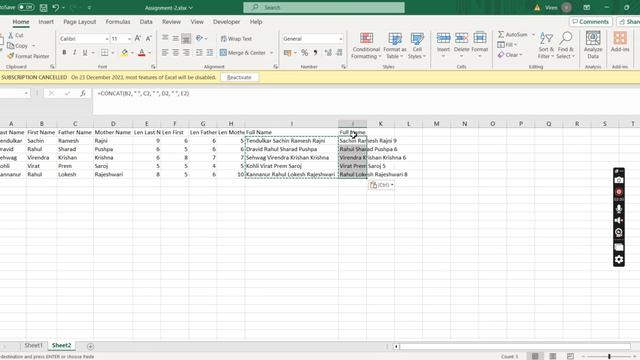This screenshot has width=640, height=360.
Task: Click the Insert Function fx icon
Action: [x=83, y=93]
